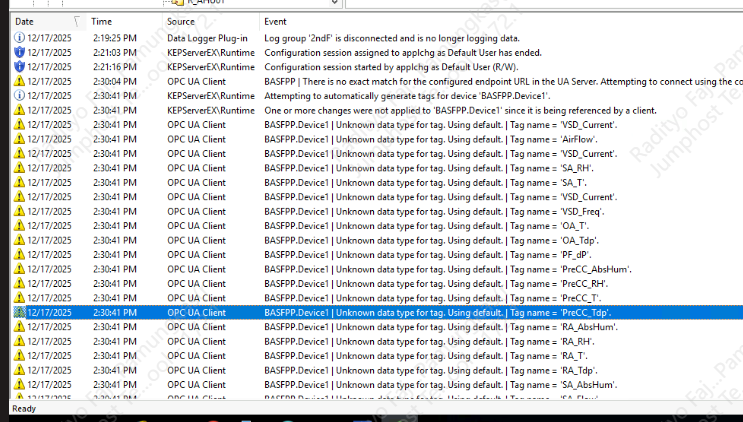743x422 pixels.
Task: Click the shield icon on the session started row
Action: (x=19, y=67)
